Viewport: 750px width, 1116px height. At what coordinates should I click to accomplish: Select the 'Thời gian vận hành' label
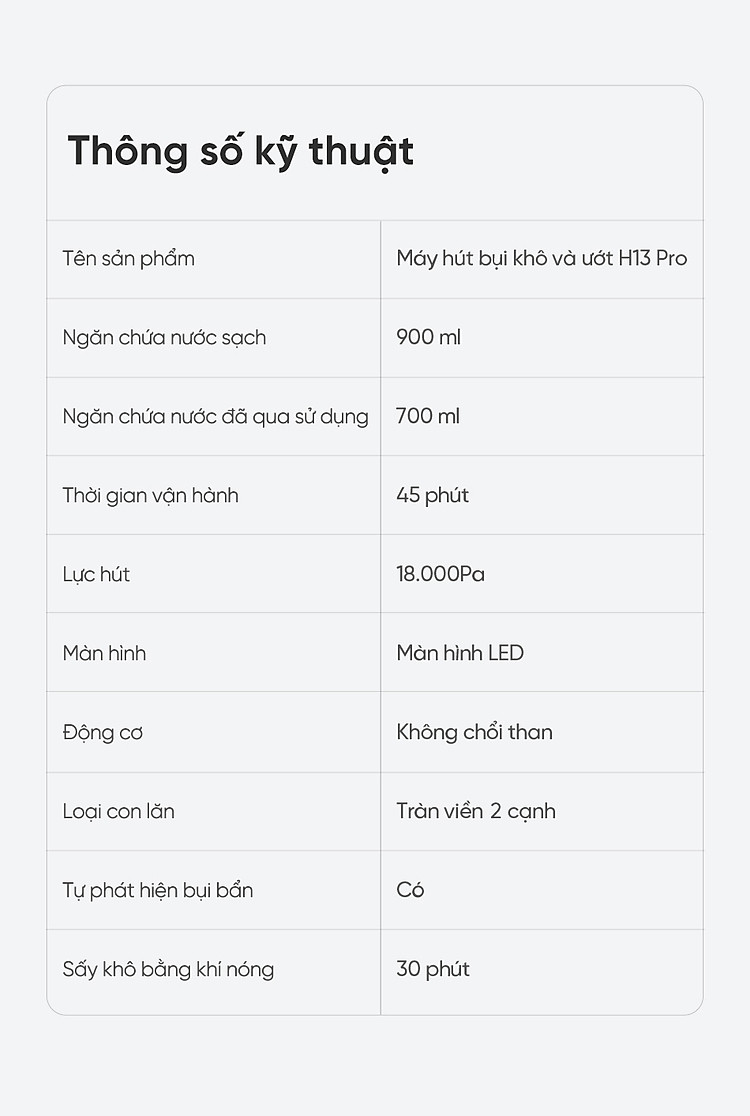click(x=150, y=495)
